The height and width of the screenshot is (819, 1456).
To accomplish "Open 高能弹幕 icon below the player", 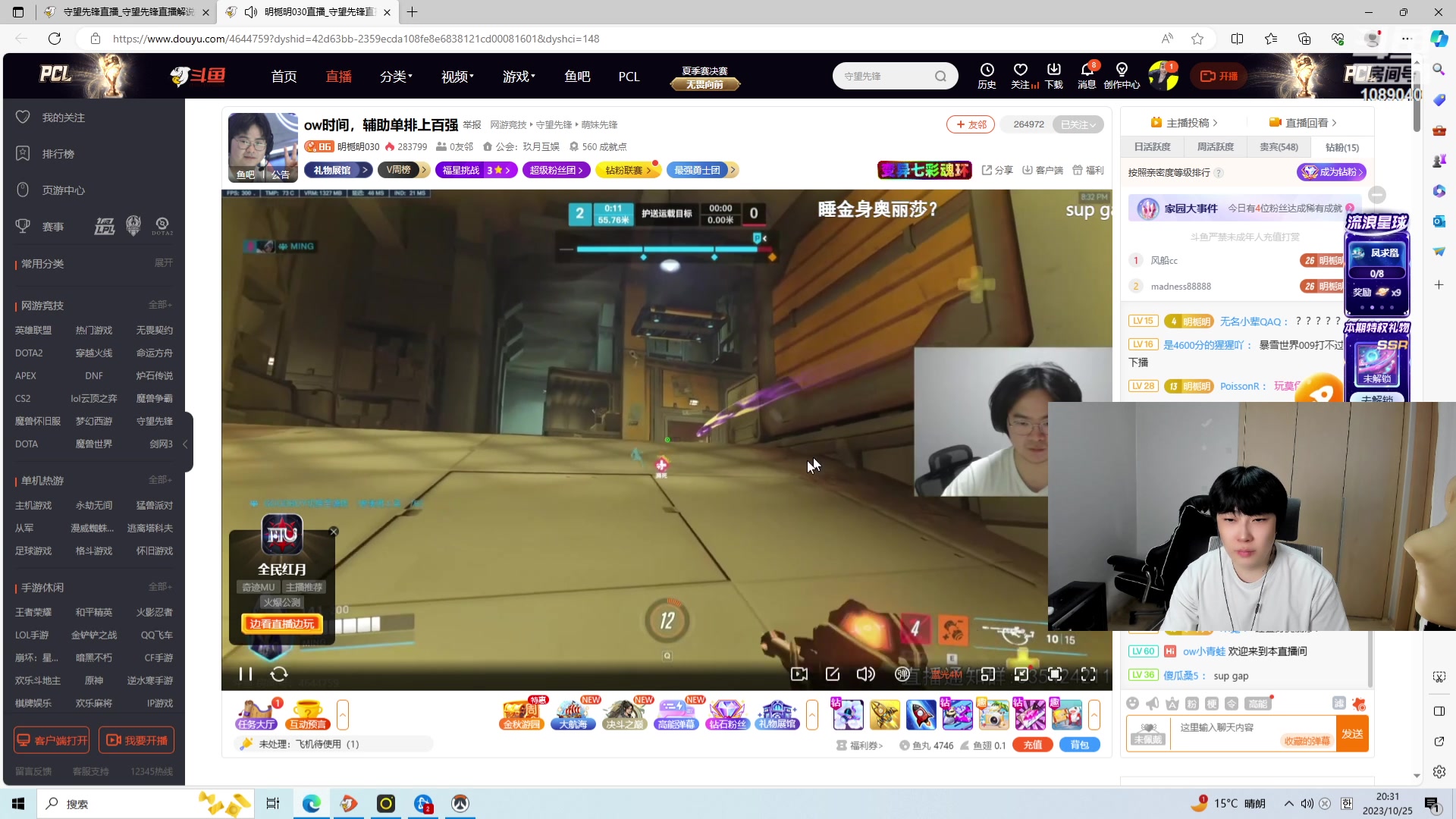I will tap(676, 714).
